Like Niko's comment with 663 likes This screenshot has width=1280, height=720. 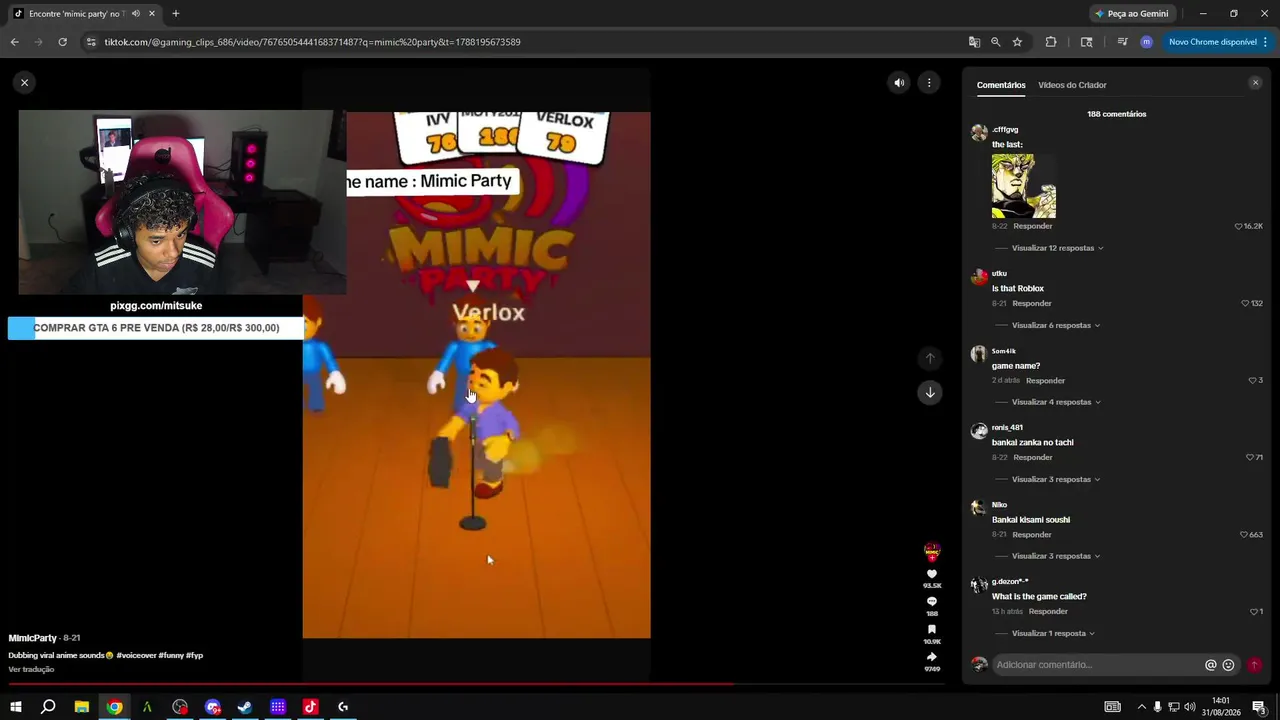point(1244,534)
